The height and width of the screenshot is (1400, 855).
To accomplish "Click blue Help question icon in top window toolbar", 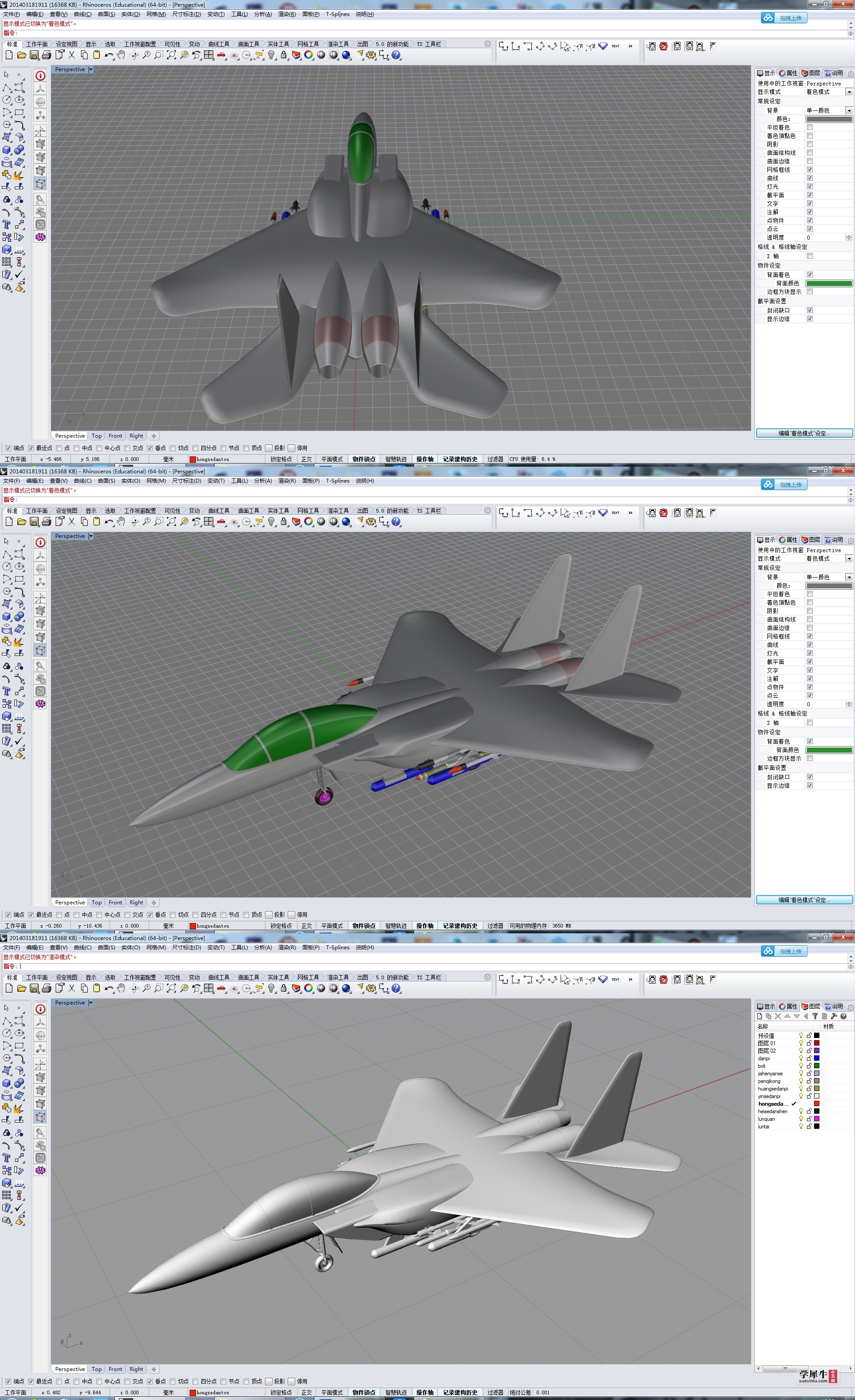I will 396,55.
